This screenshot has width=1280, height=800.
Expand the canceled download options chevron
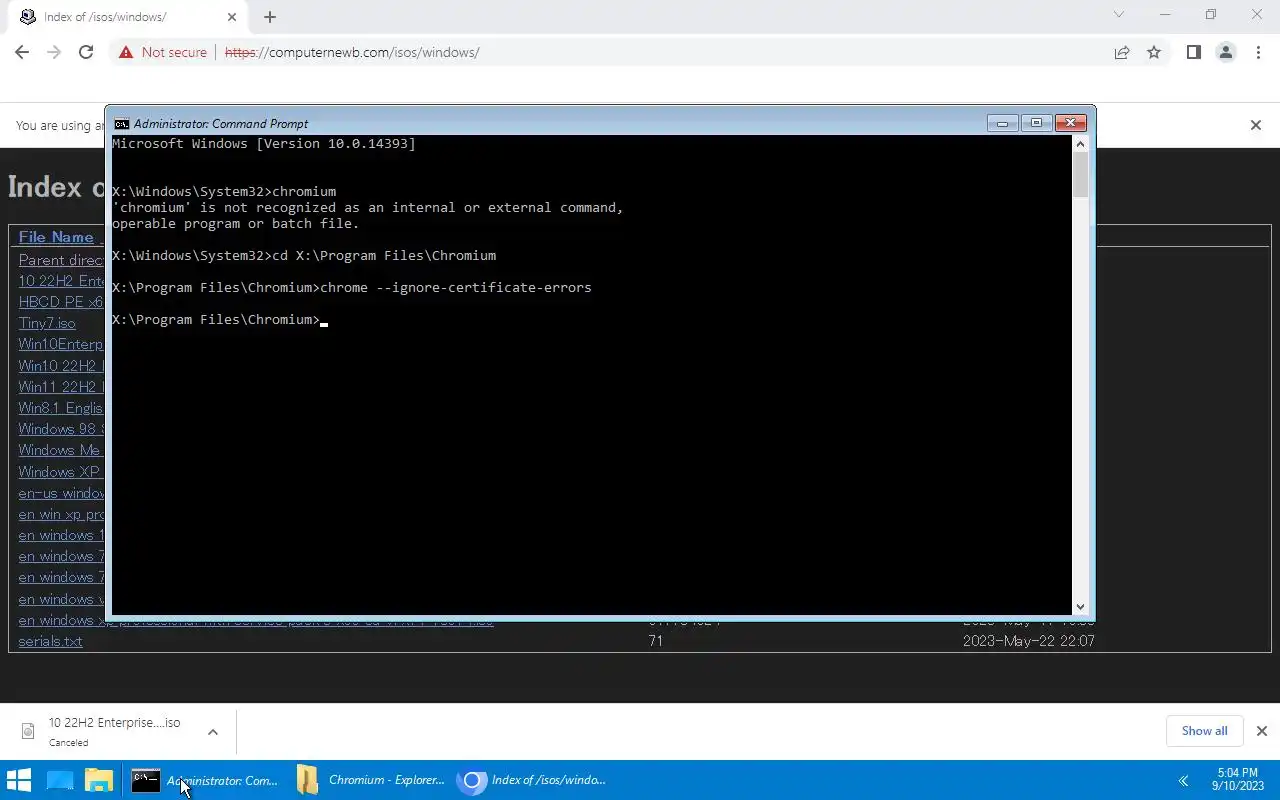coord(213,732)
